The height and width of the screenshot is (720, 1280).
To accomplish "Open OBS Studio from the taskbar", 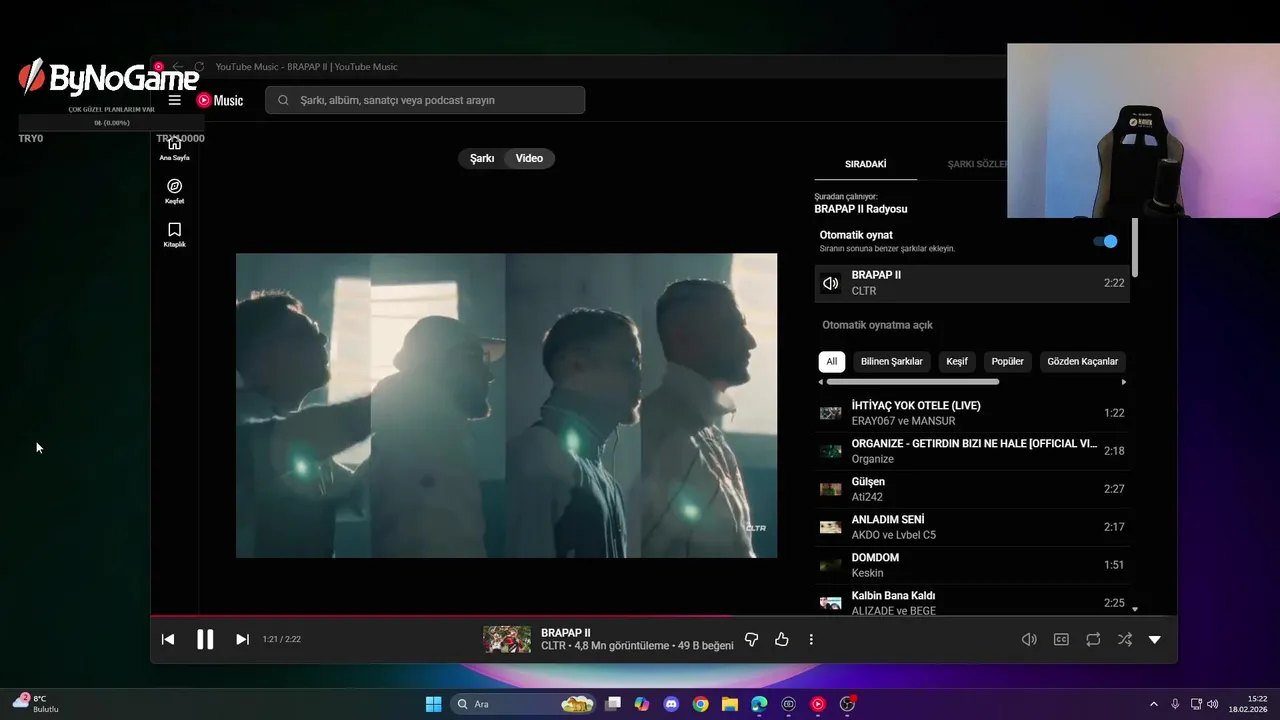I will tap(847, 704).
